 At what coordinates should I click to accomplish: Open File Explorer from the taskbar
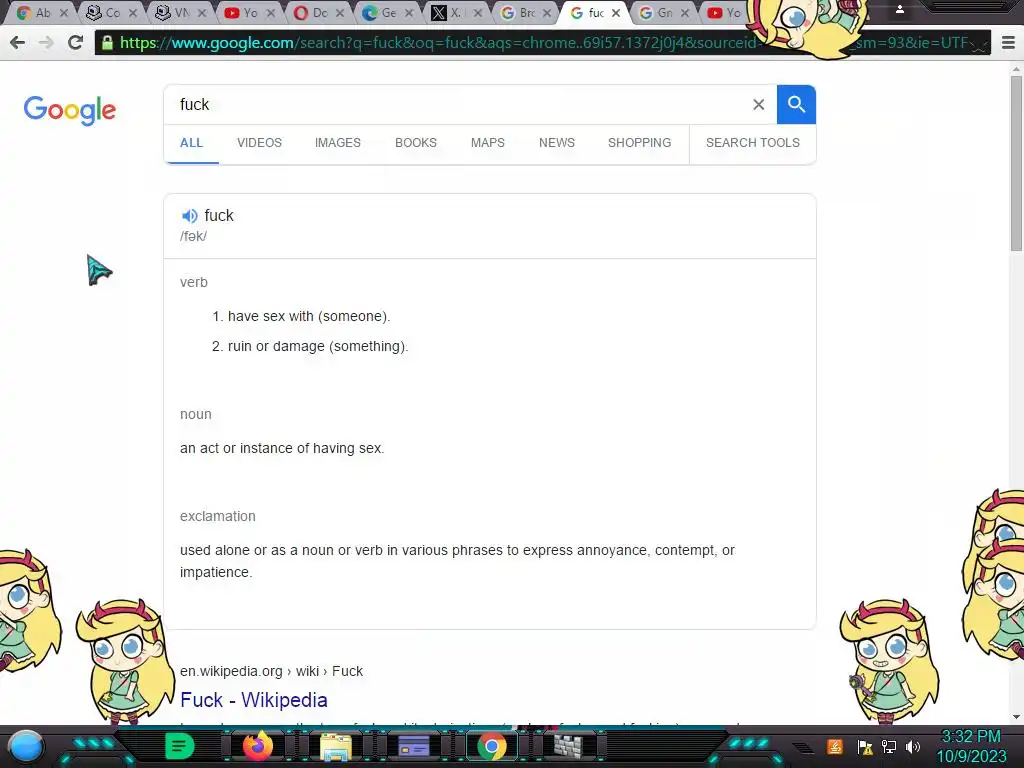336,746
